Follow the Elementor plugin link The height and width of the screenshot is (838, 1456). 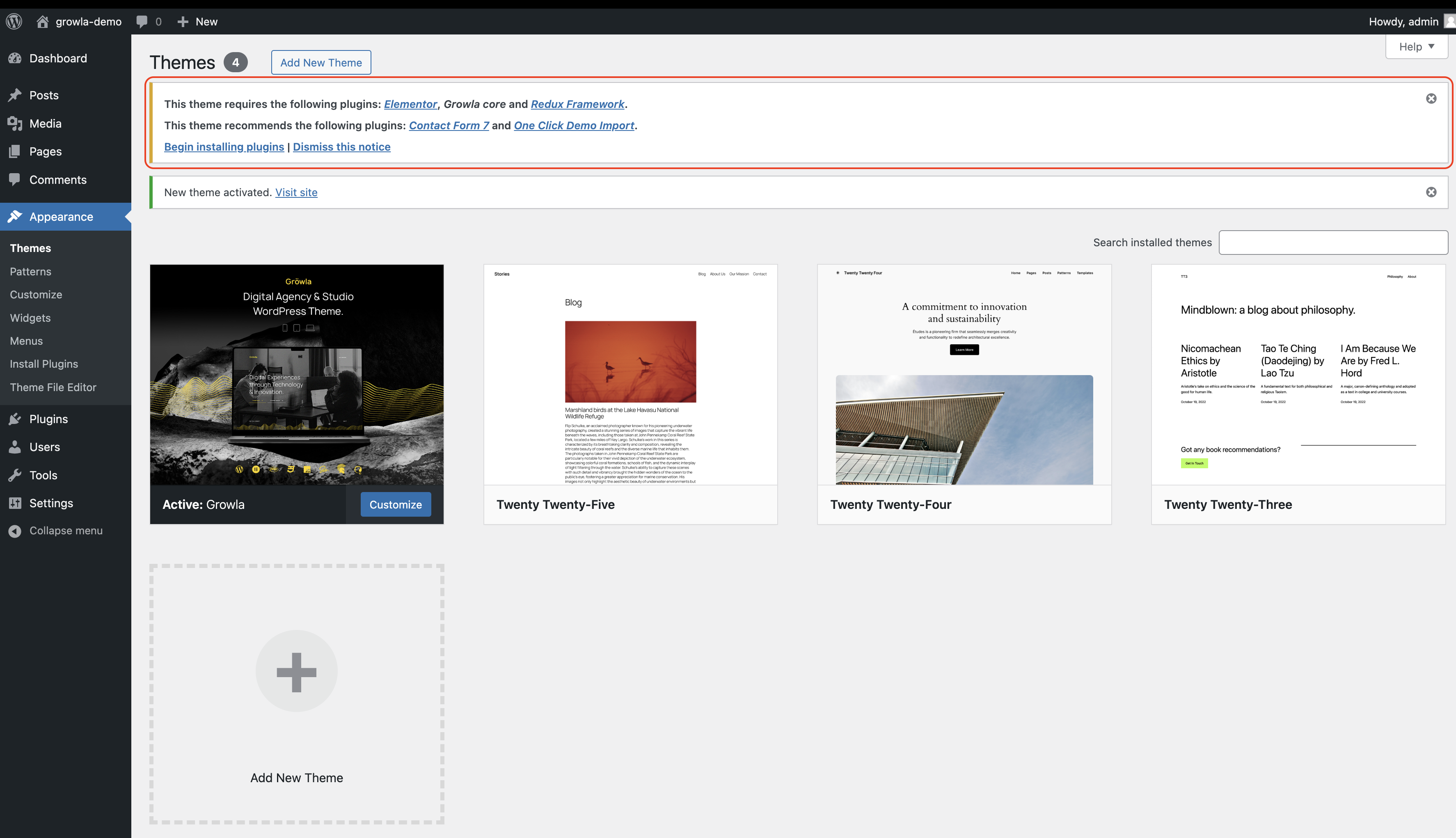[x=410, y=104]
